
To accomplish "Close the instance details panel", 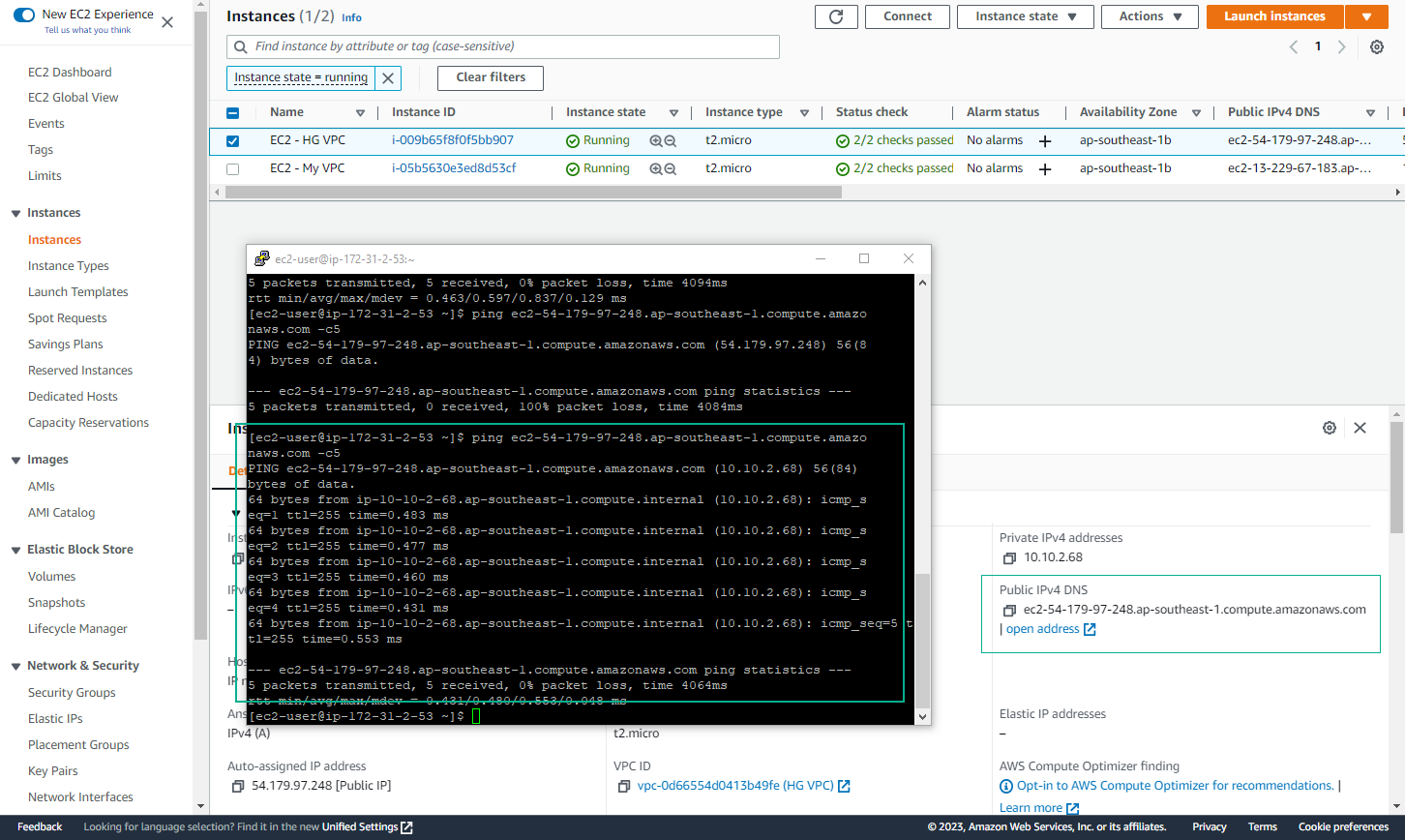I will pyautogui.click(x=1360, y=428).
